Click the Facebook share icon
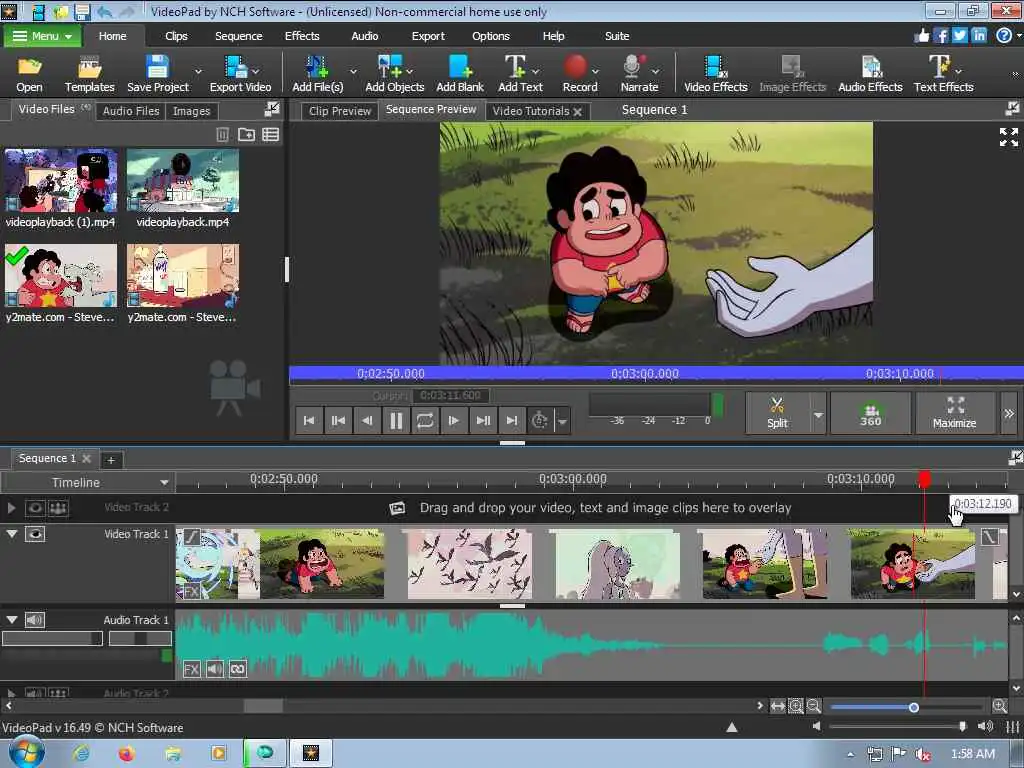The height and width of the screenshot is (768, 1024). point(940,35)
